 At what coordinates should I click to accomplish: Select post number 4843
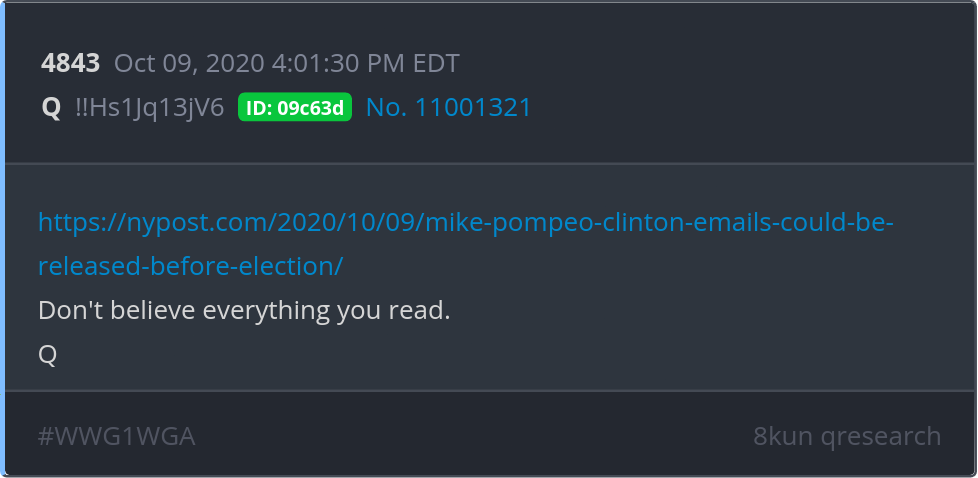(x=70, y=63)
